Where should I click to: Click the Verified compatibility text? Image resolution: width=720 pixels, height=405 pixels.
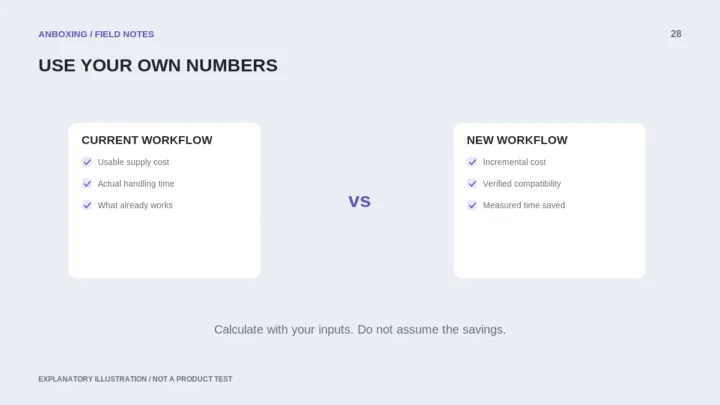pyautogui.click(x=522, y=184)
